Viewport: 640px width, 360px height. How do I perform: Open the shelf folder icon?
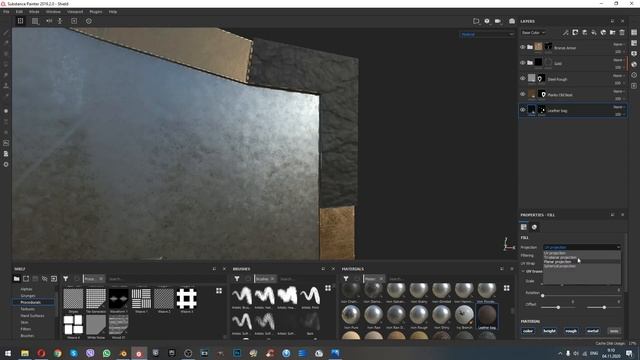click(x=16, y=279)
